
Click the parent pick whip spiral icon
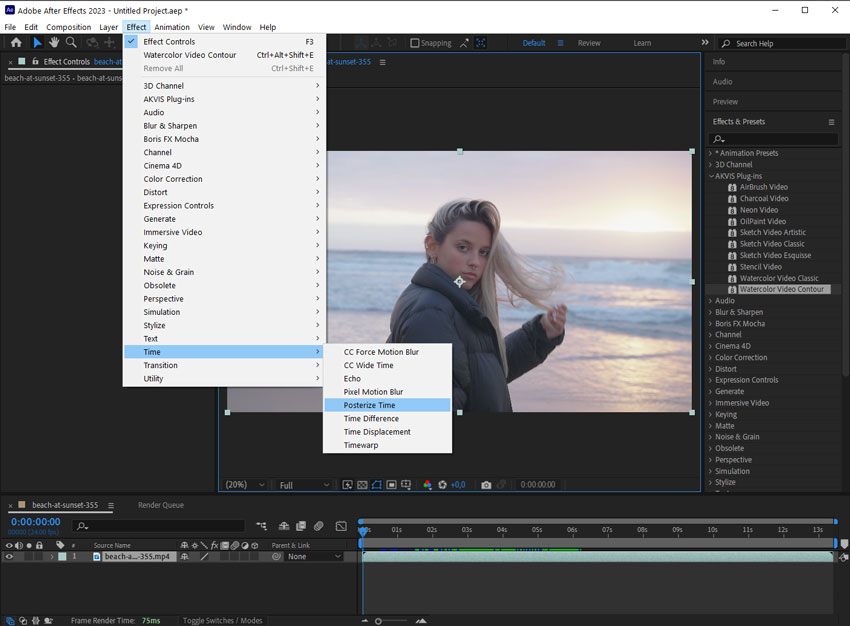[276, 556]
